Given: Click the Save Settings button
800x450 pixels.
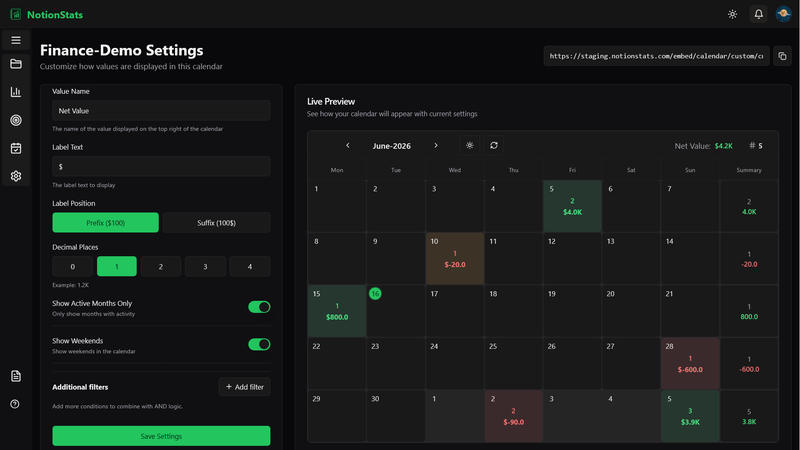Looking at the screenshot, I should pos(161,436).
